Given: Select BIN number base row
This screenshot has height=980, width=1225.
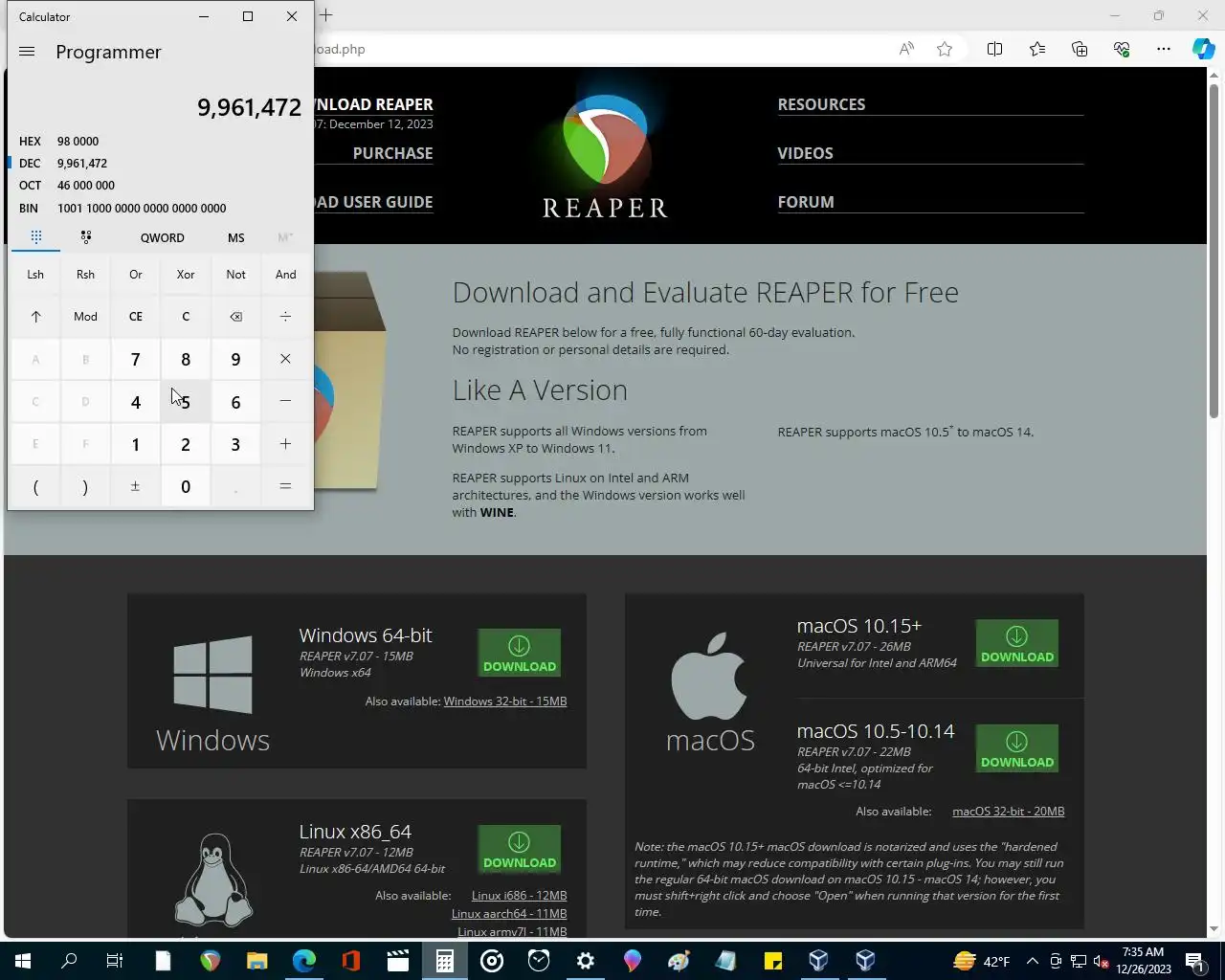Looking at the screenshot, I should (x=160, y=208).
